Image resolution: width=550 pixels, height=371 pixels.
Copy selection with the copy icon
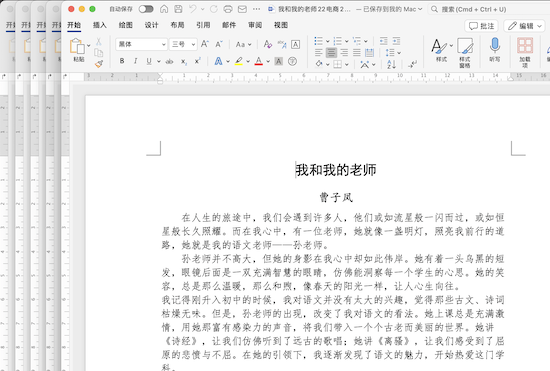(x=99, y=53)
